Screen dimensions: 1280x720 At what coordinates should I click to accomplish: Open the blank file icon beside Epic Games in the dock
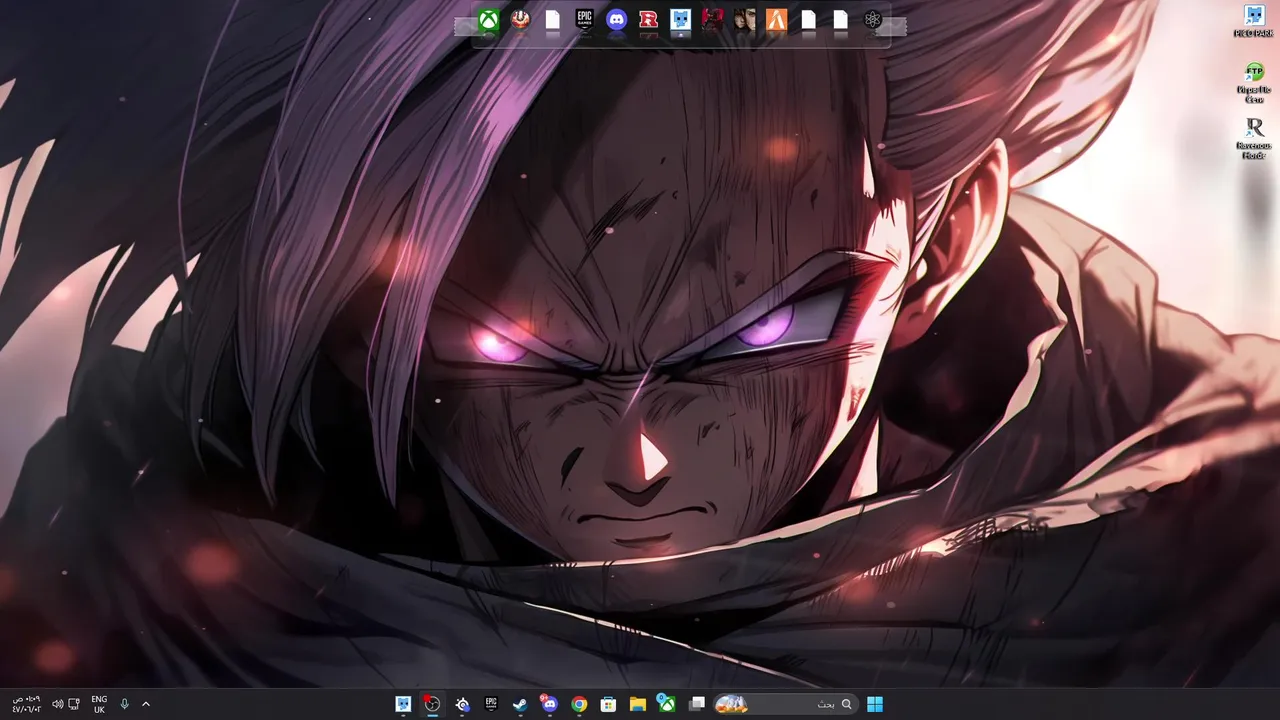pos(552,19)
